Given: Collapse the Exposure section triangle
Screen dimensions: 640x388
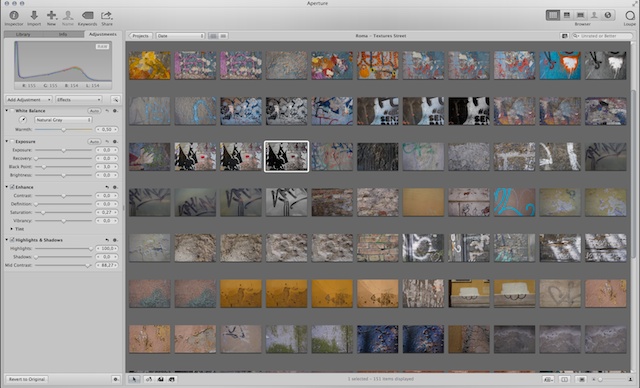Looking at the screenshot, I should pos(7,141).
